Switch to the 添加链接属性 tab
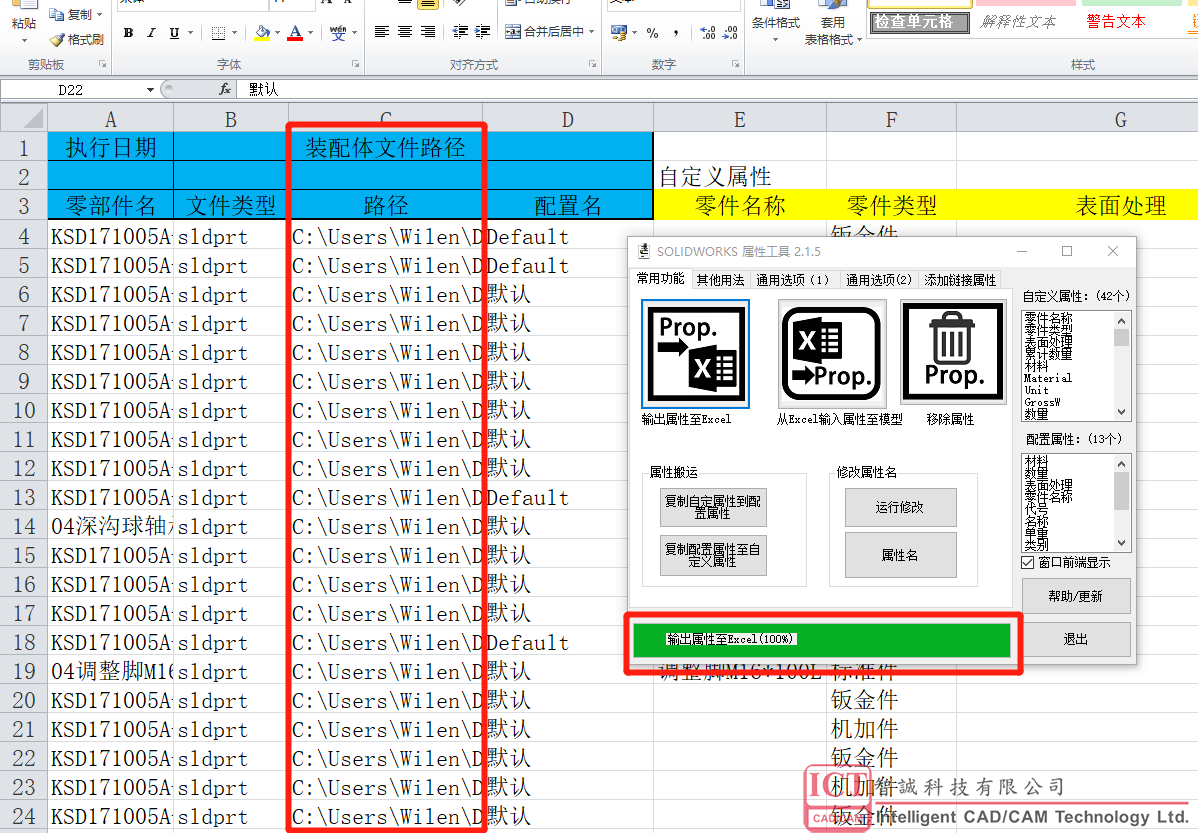 [x=960, y=280]
